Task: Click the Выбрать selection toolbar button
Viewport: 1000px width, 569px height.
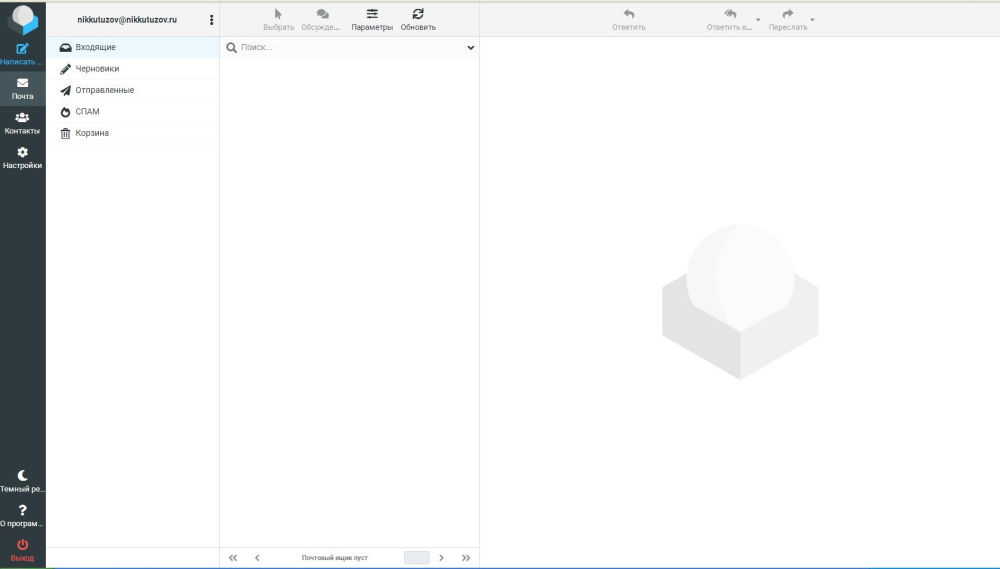Action: [x=279, y=20]
